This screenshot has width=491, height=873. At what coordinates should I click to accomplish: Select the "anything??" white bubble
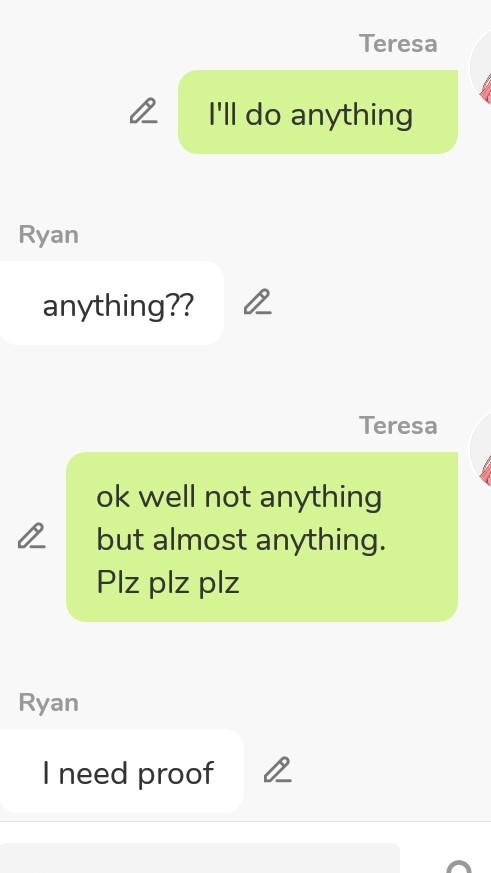(111, 303)
